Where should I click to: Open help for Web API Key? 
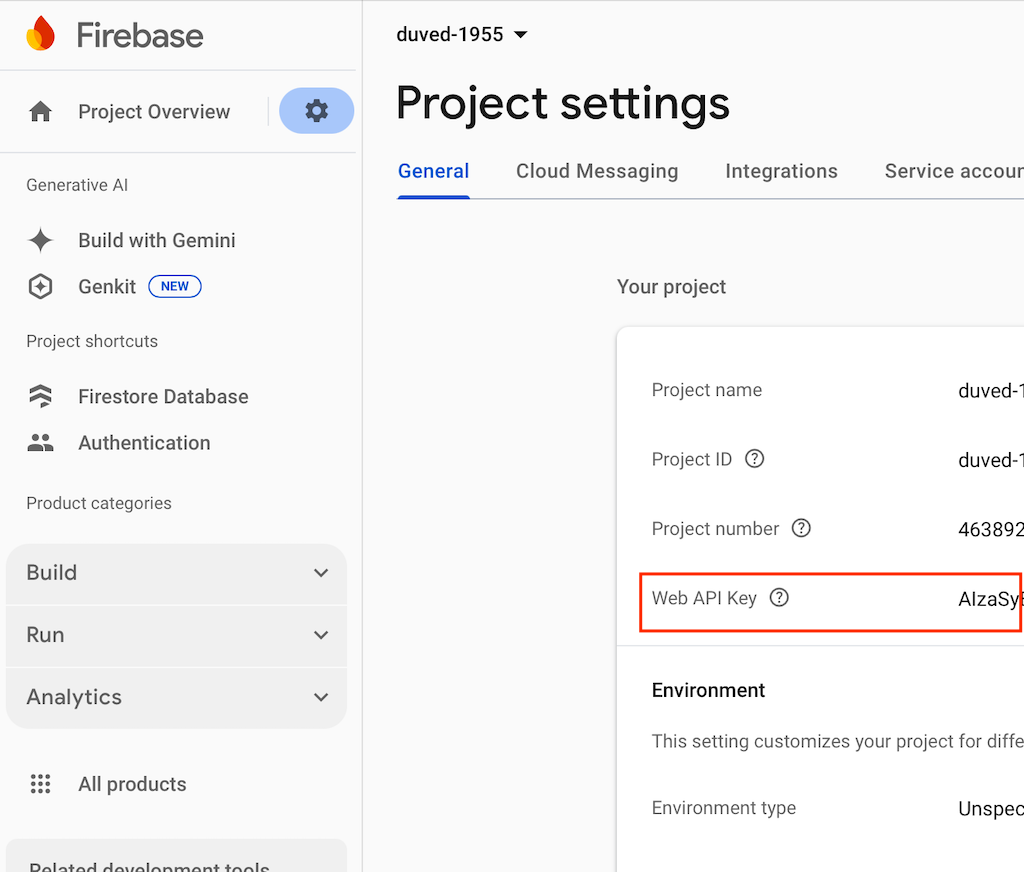point(779,597)
